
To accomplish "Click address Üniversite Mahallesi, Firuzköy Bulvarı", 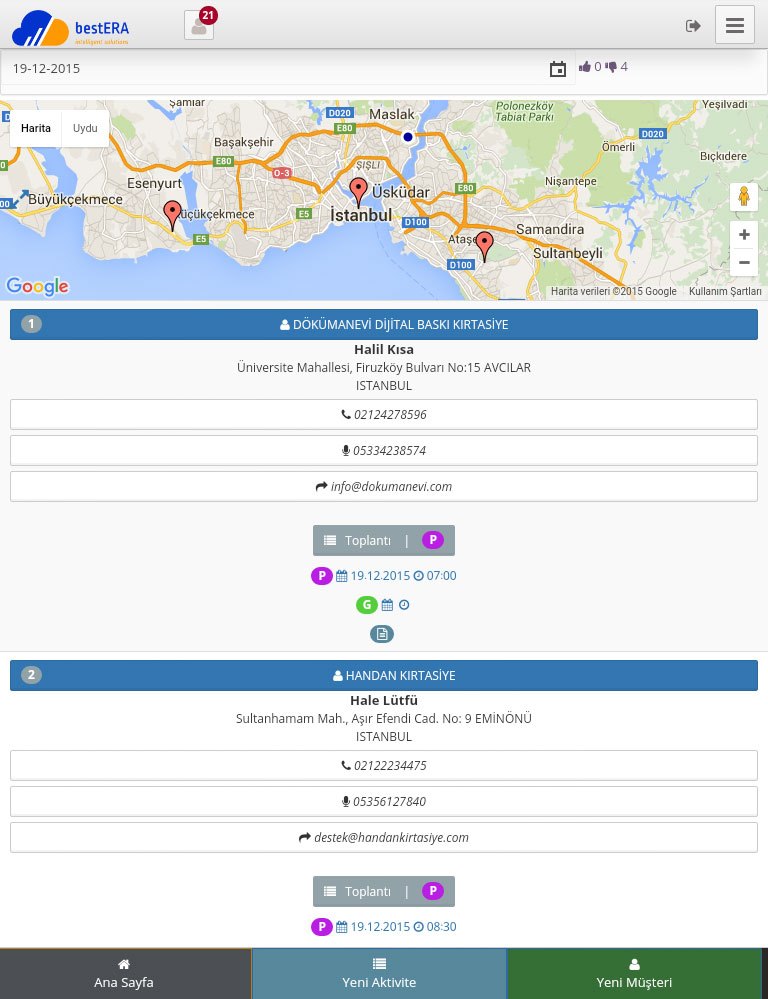I will click(384, 368).
